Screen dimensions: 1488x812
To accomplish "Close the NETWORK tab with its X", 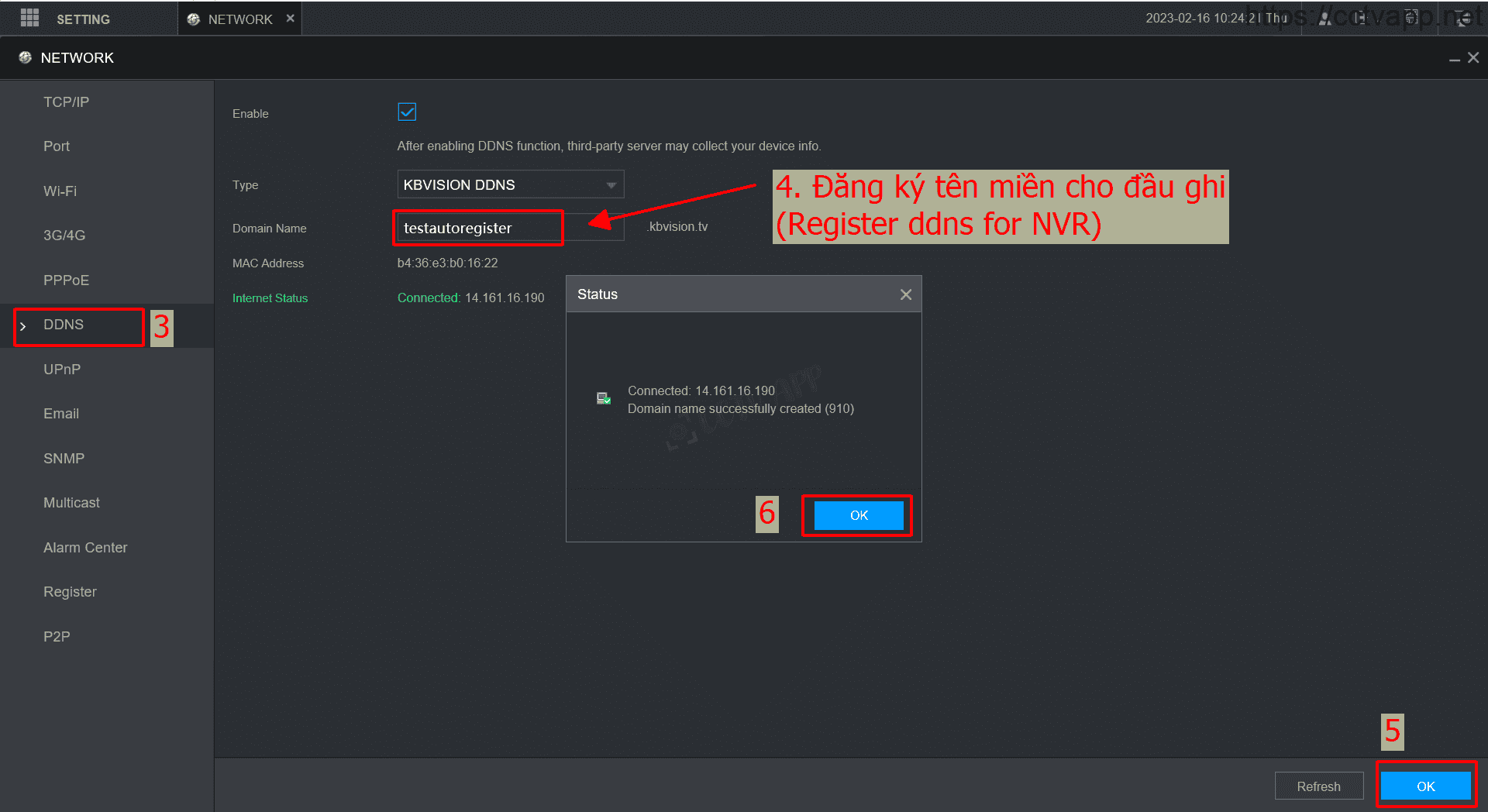I will 291,19.
